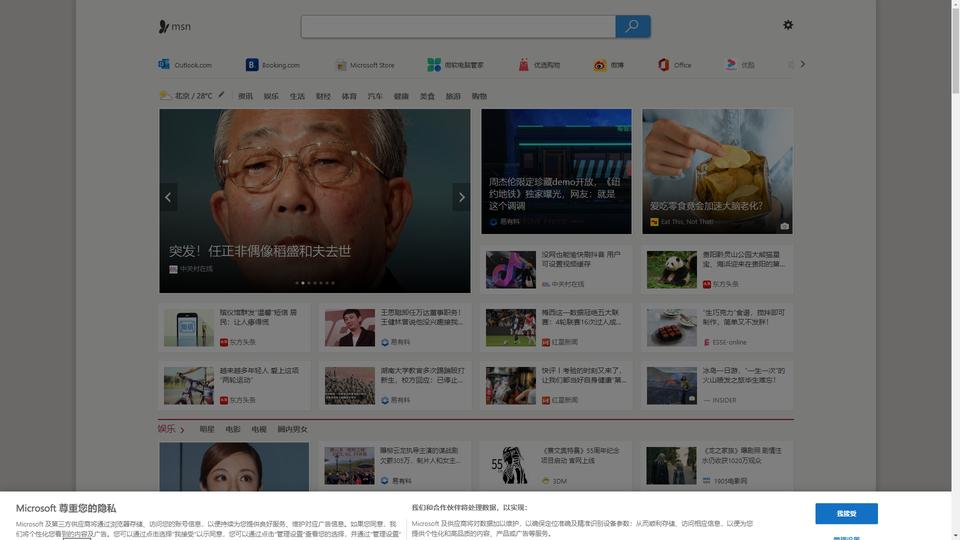
Task: Select the 健康 navigation tab
Action: click(401, 96)
